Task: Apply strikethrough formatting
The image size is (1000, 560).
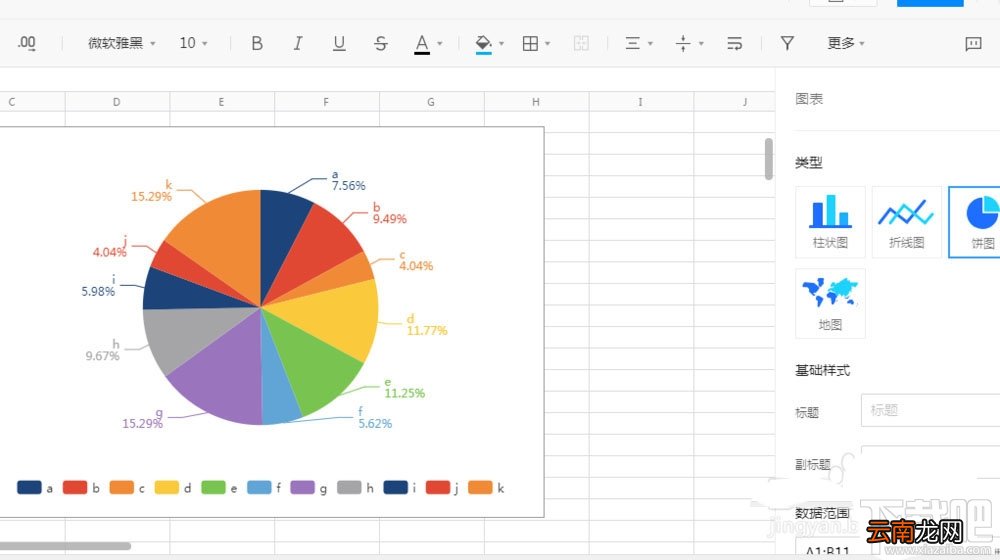Action: 381,43
